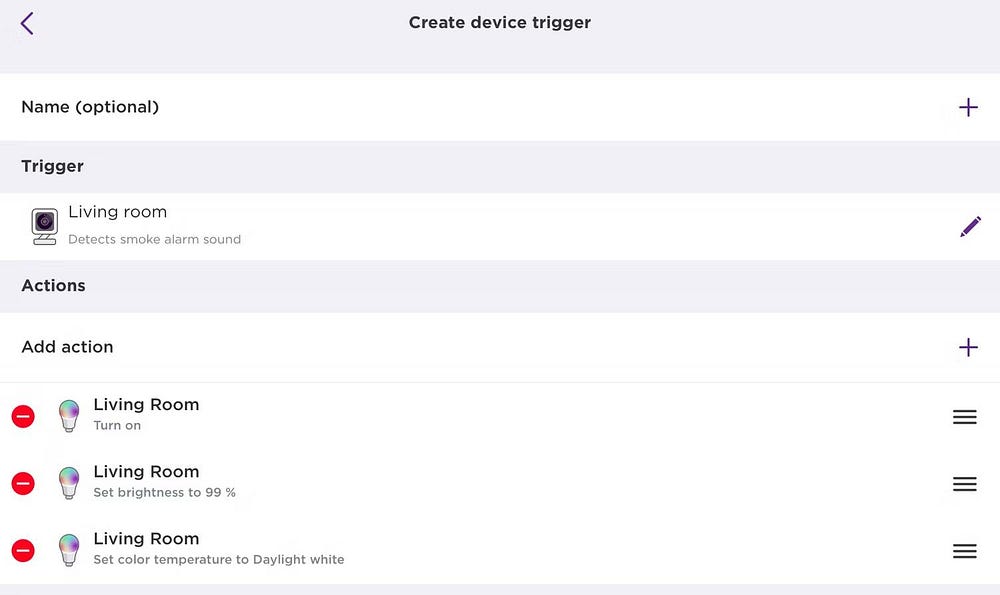
Task: Tap the plus icon next to Add action
Action: click(x=968, y=347)
